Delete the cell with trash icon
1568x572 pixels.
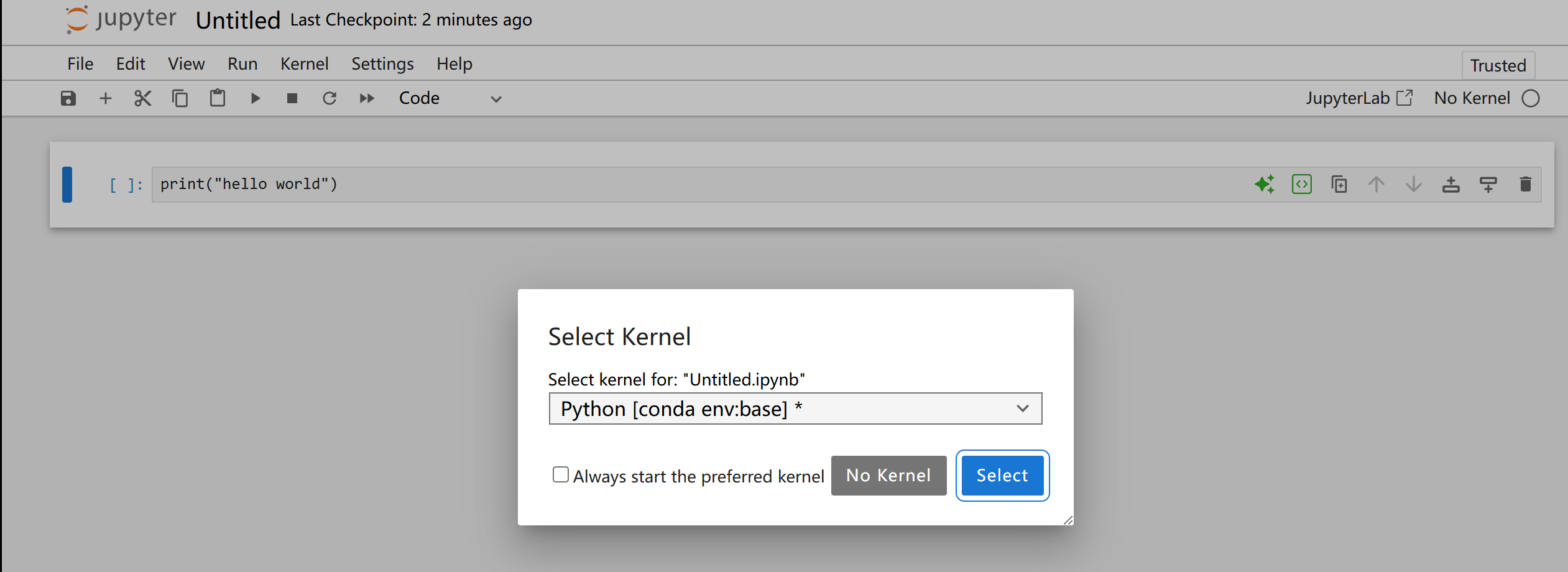click(x=1525, y=185)
